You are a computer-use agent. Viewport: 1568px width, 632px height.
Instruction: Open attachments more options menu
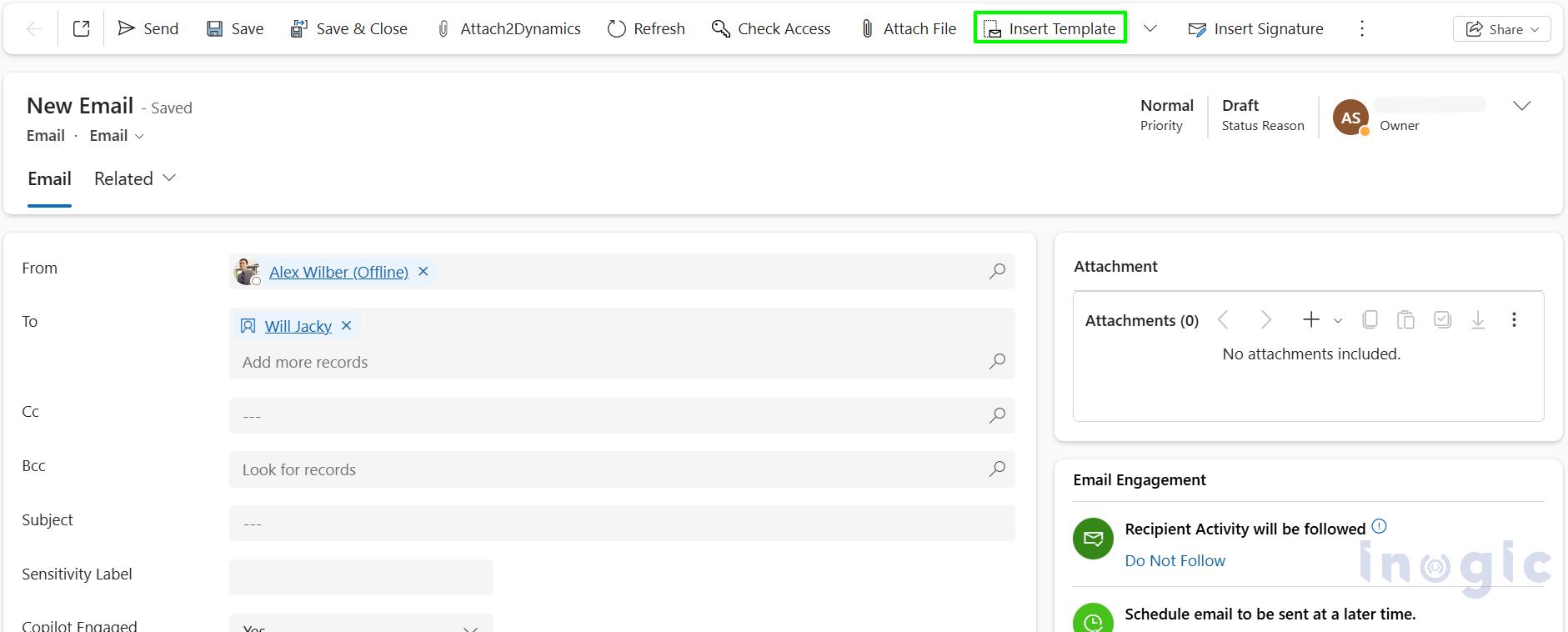(1514, 320)
